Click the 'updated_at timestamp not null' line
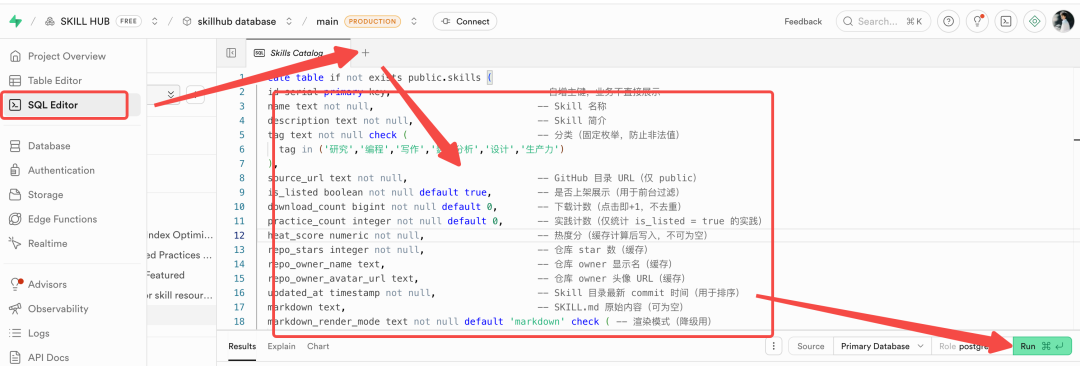The image size is (1080, 366). tap(351, 294)
